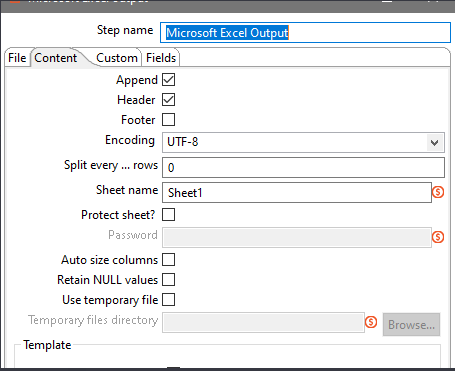Click the Password input field
Image resolution: width=455 pixels, height=371 pixels.
click(x=297, y=237)
